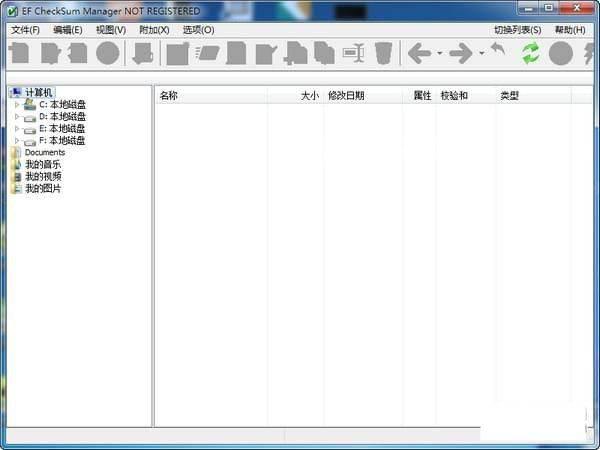Expand the F: 本地磁盘 tree node
The width and height of the screenshot is (600, 450).
pos(17,141)
